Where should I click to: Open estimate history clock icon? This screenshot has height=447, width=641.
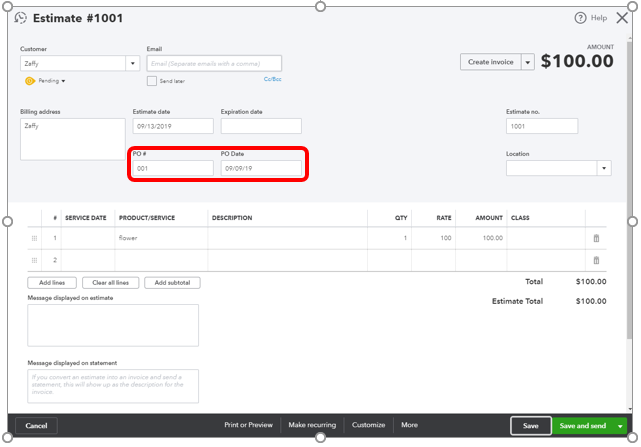(x=20, y=18)
